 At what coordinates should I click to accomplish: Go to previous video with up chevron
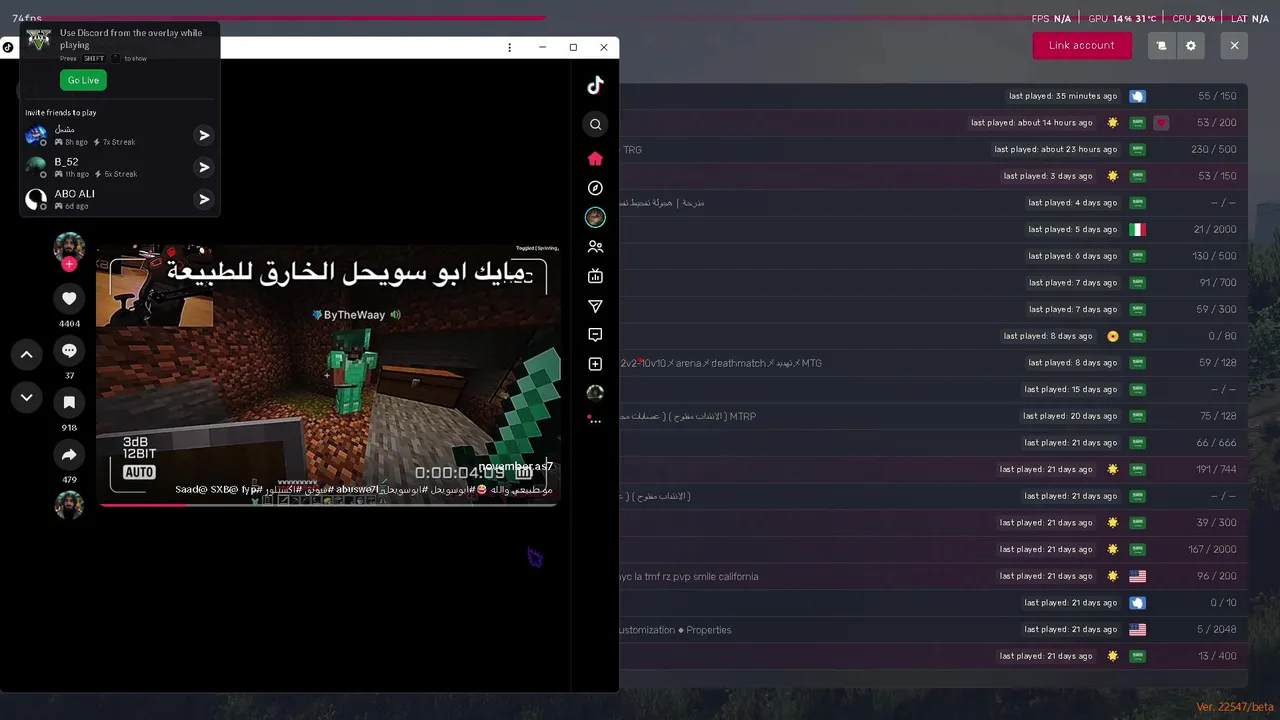(x=27, y=354)
